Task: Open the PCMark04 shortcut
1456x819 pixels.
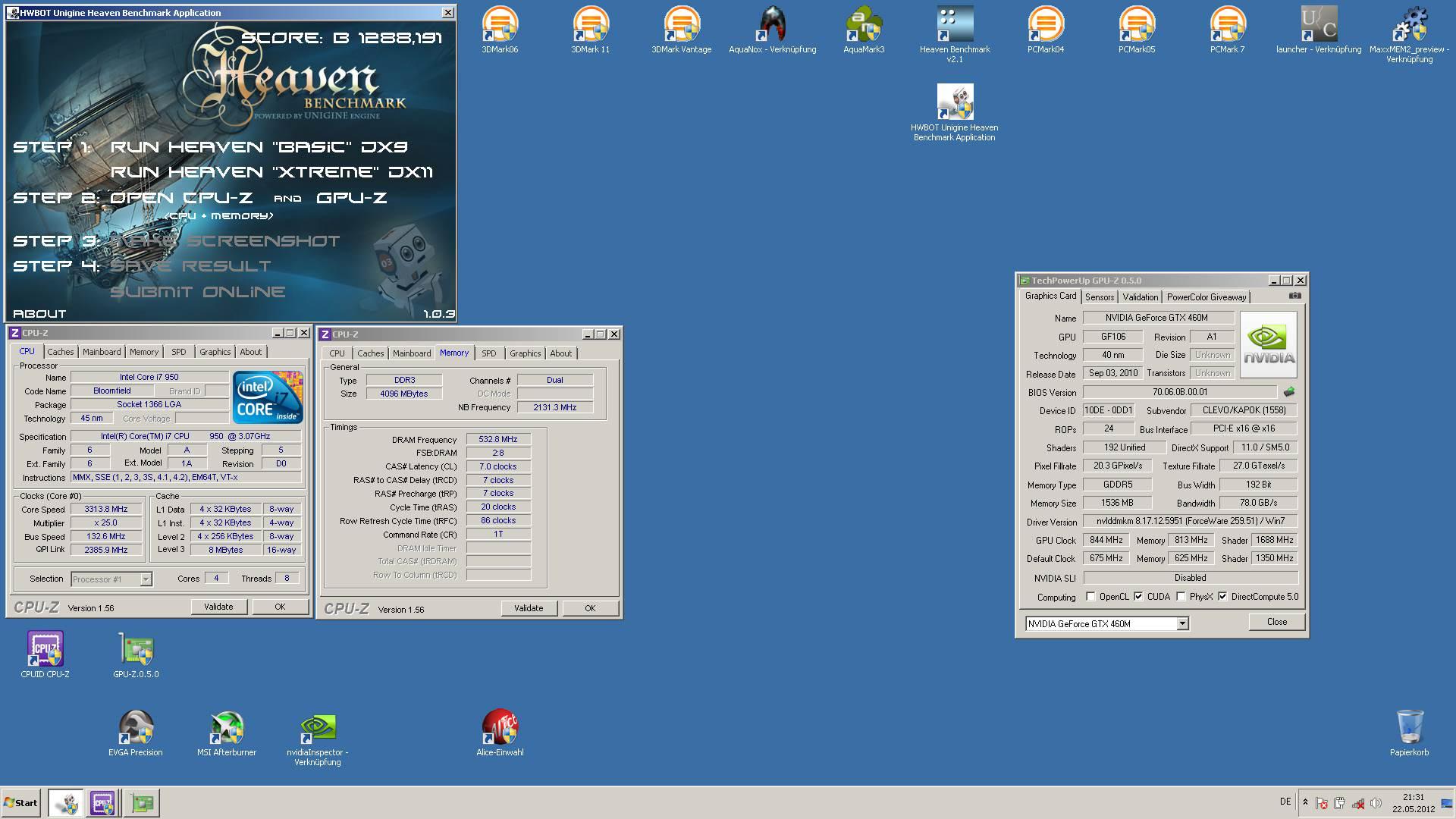Action: click(1046, 30)
